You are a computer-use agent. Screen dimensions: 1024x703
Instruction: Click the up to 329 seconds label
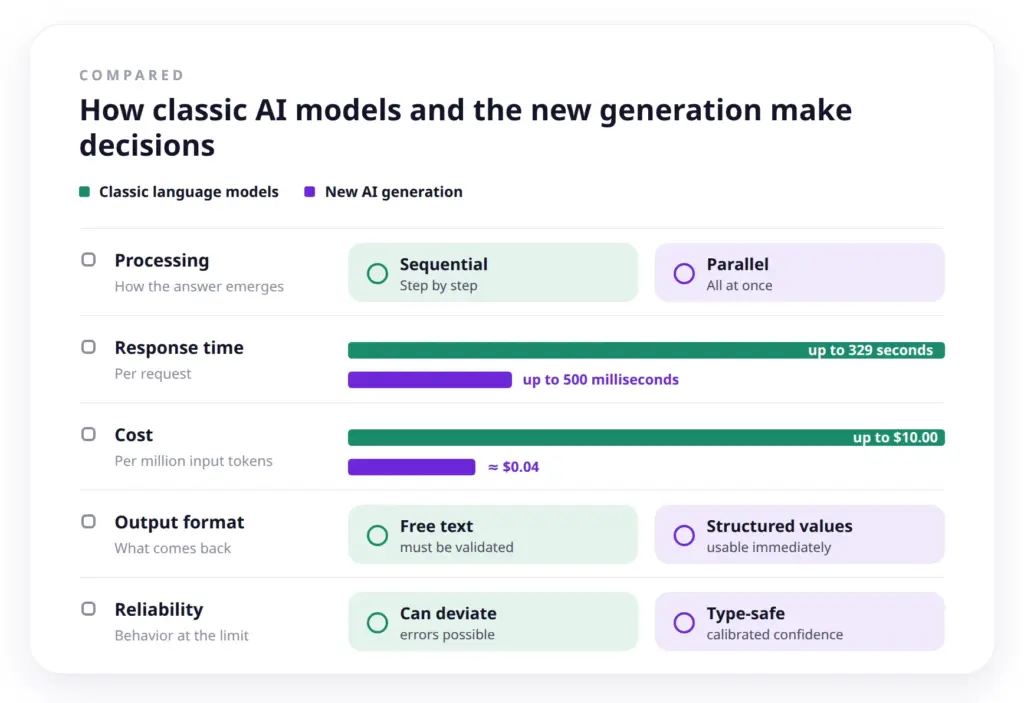(x=871, y=350)
